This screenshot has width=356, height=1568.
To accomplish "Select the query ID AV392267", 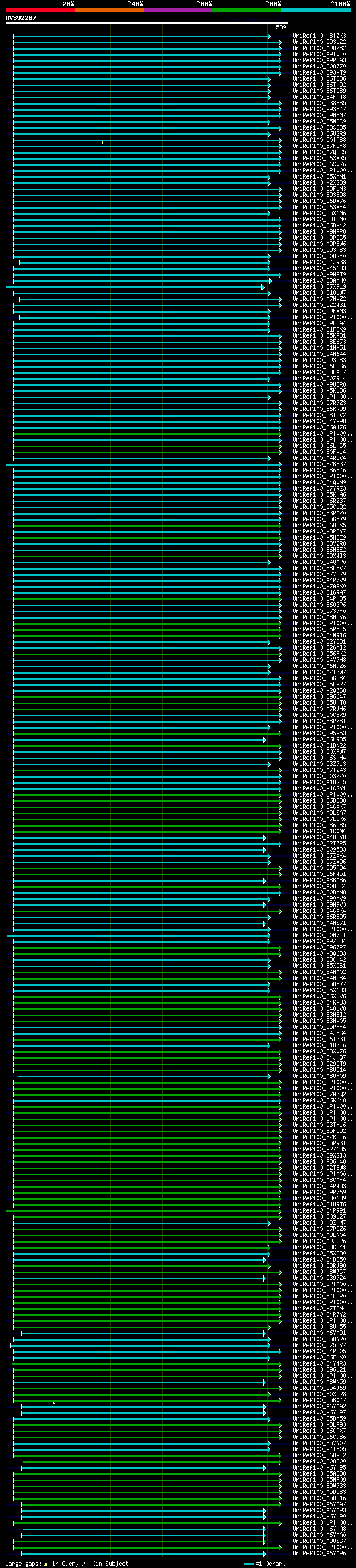I will coord(21,18).
